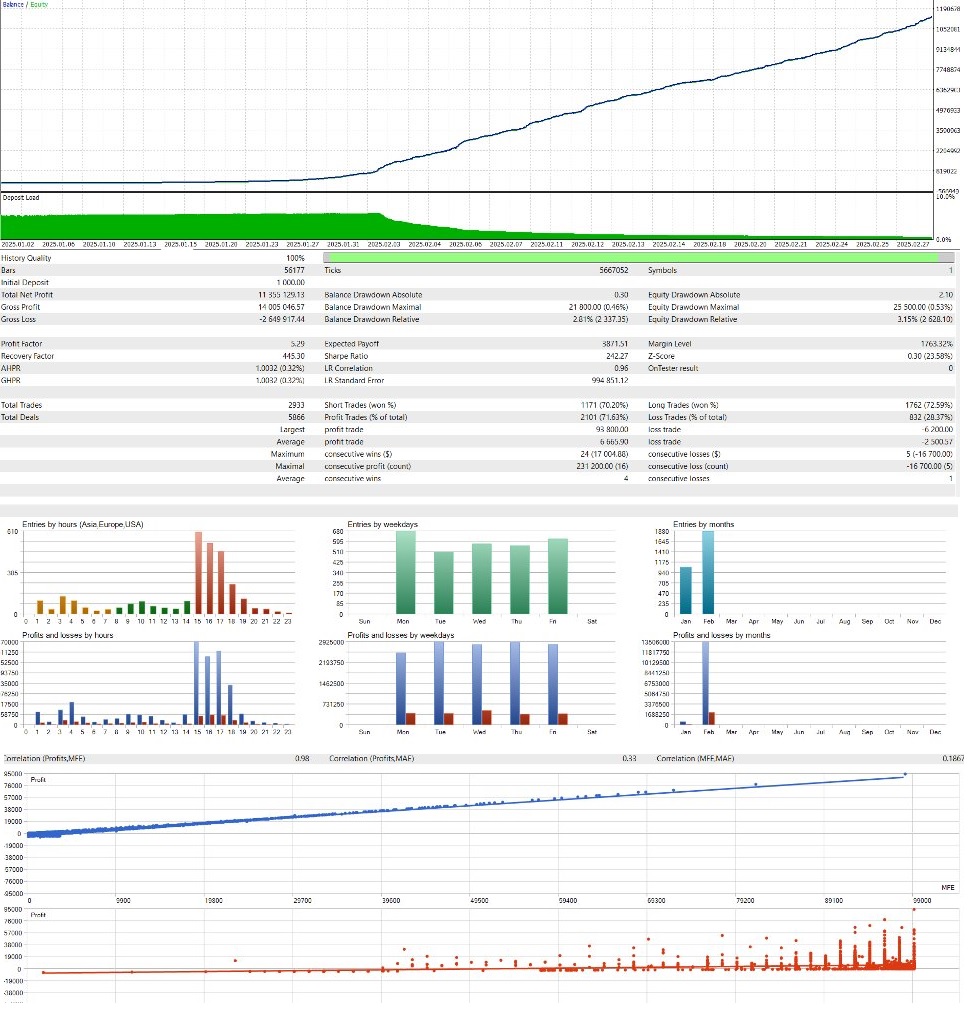Click the Gross Profit value 14 005 046.57
This screenshot has width=976, height=1020.
[281, 312]
